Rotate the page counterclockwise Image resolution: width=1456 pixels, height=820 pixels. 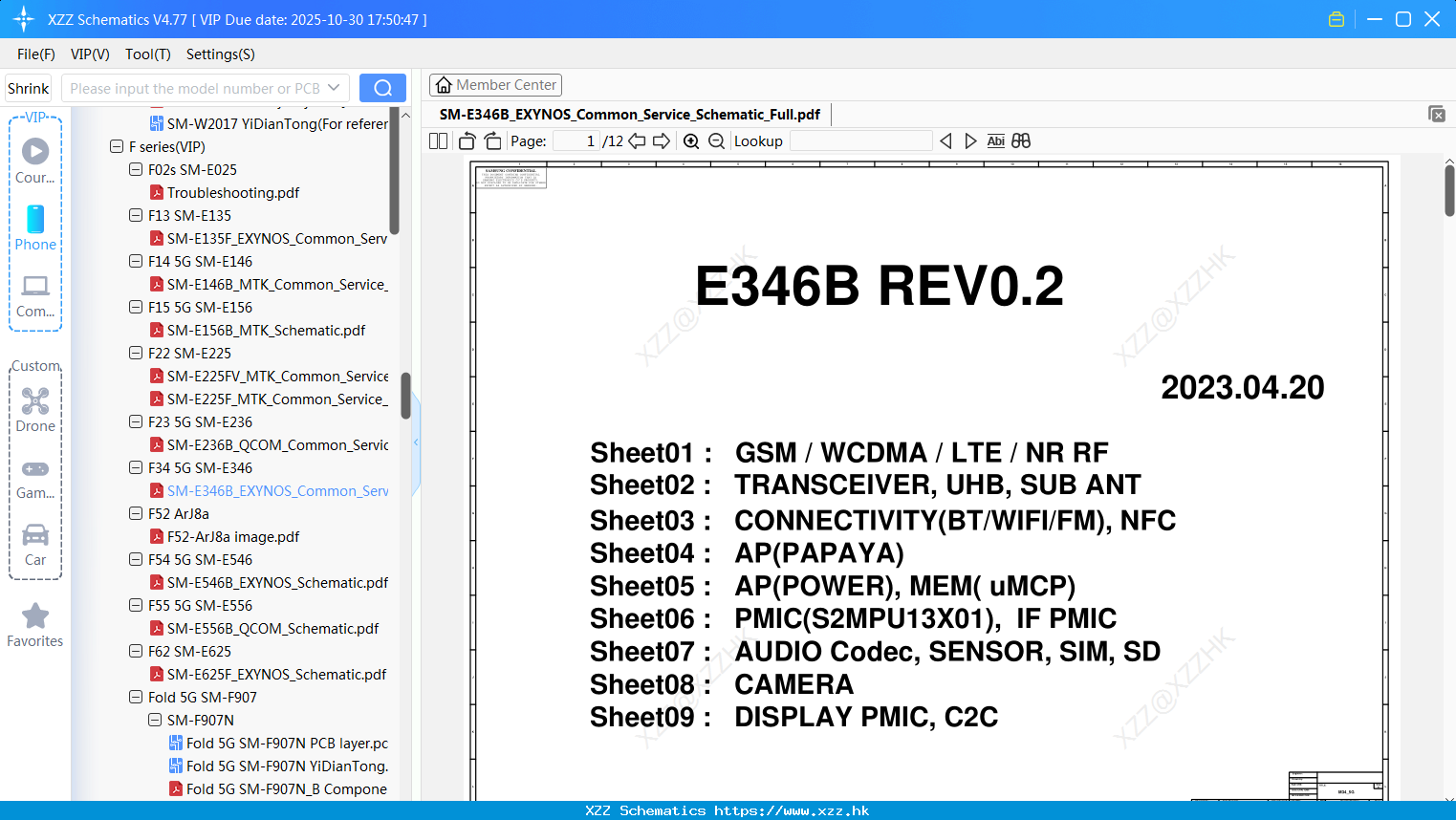pyautogui.click(x=467, y=140)
